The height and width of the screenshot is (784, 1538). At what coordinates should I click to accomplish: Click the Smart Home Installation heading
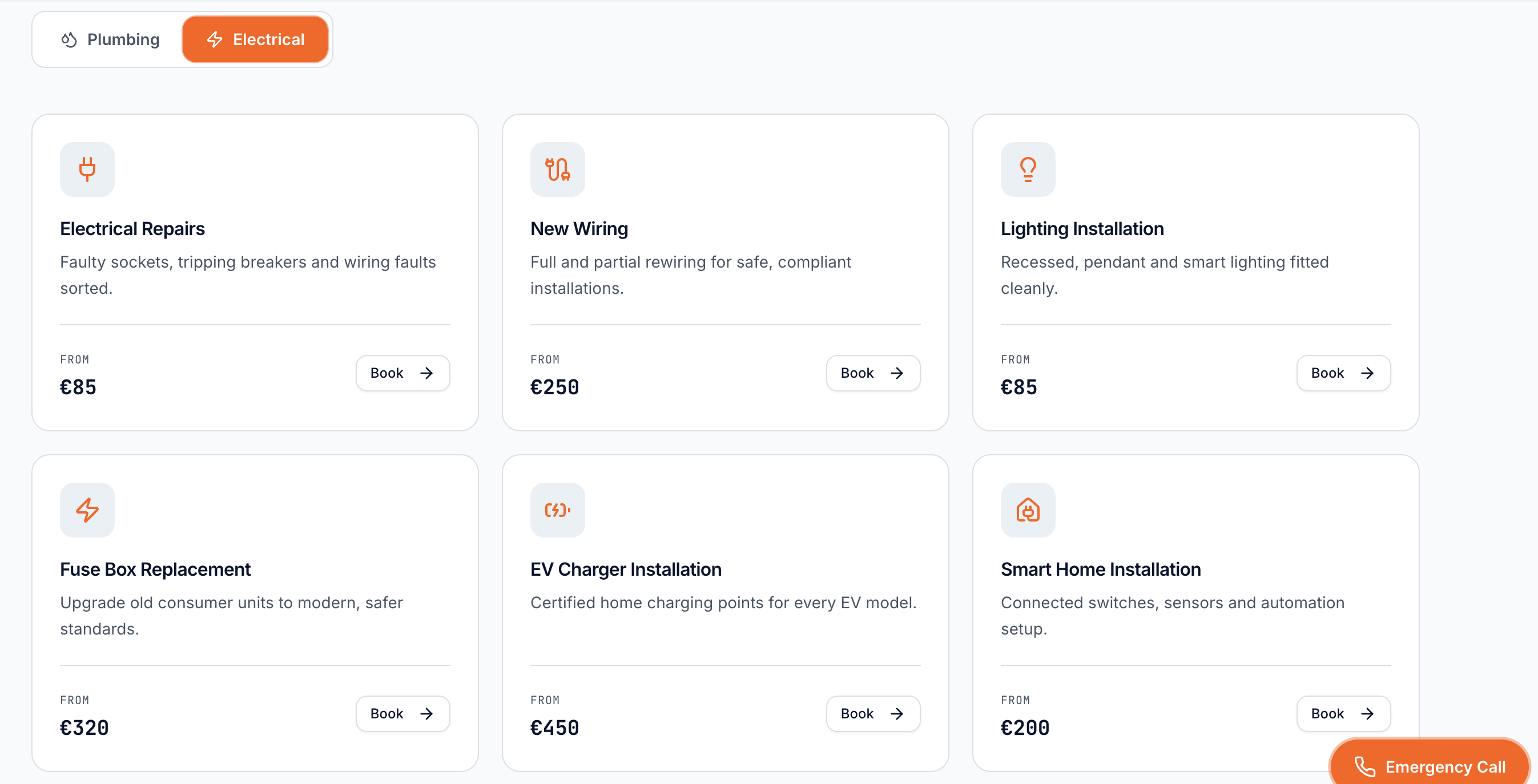(1100, 569)
